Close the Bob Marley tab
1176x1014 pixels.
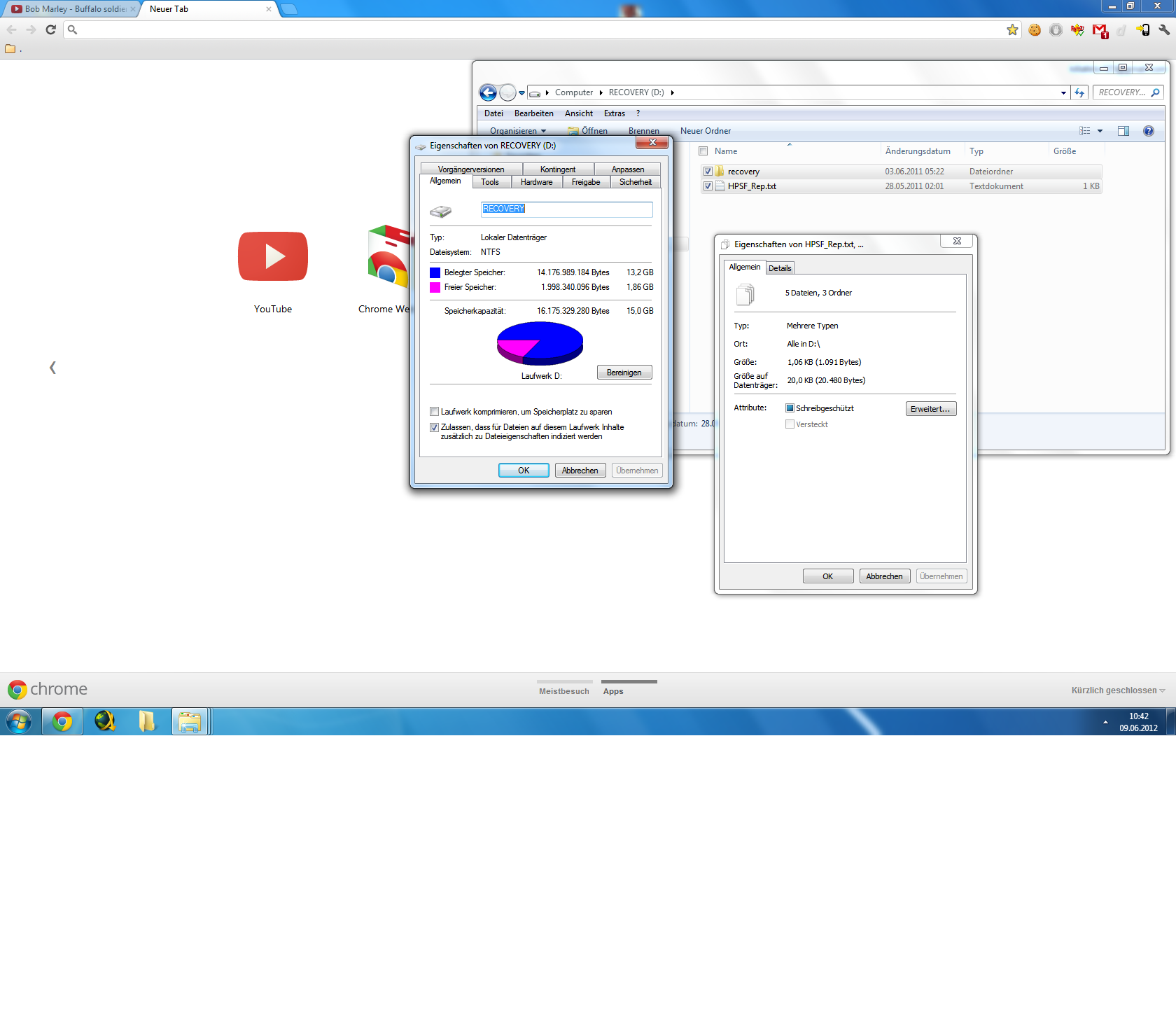(x=133, y=9)
